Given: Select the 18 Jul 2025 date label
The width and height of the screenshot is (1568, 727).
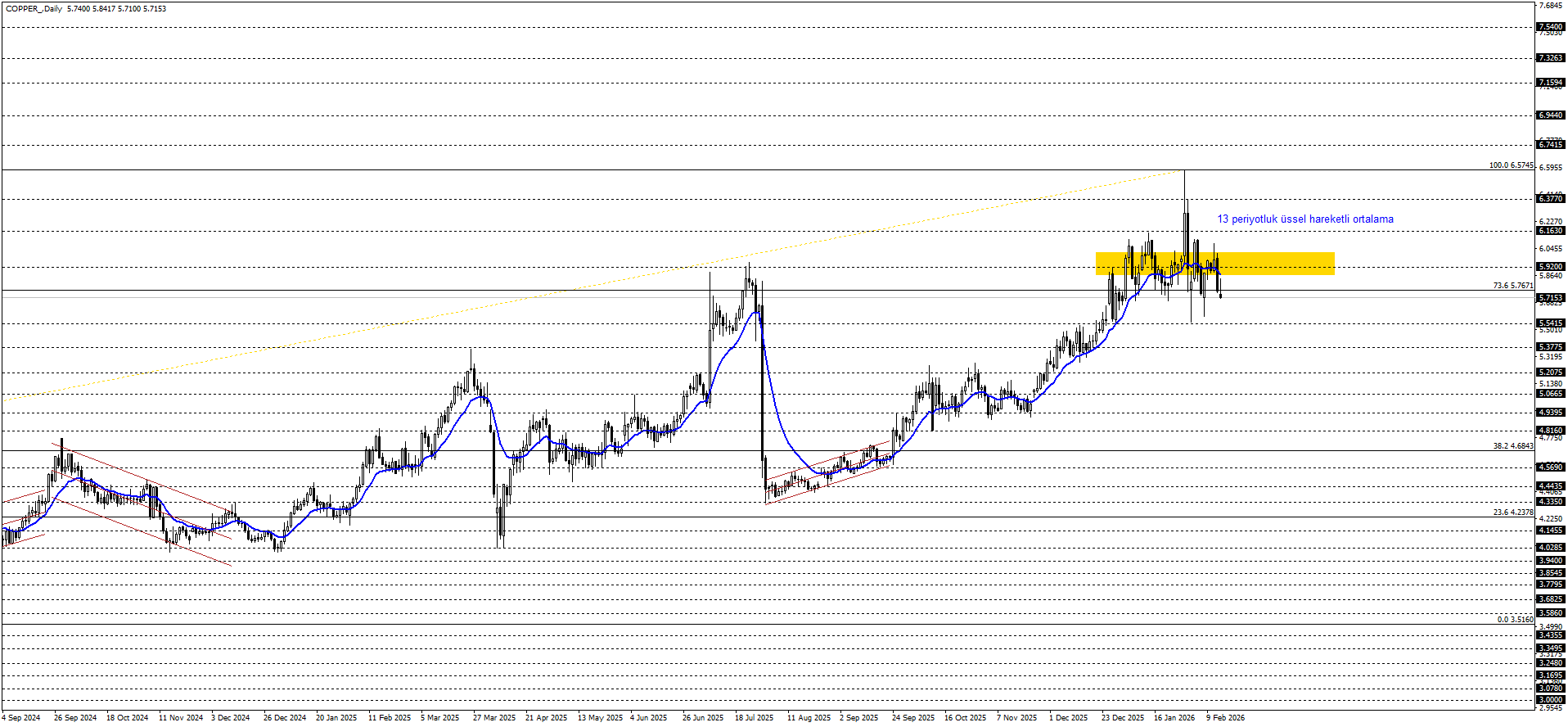Looking at the screenshot, I should [754, 718].
